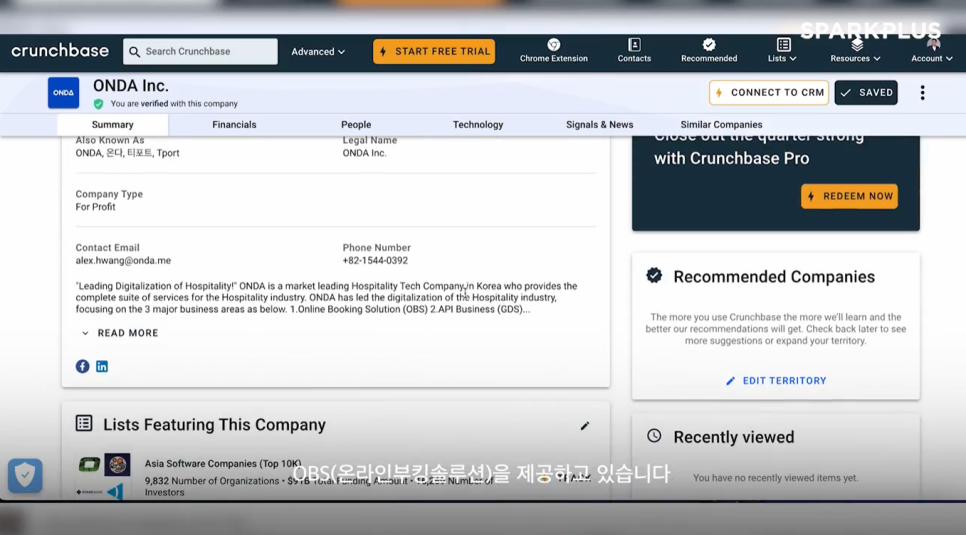The height and width of the screenshot is (535, 966).
Task: Expand the Resources dropdown menu
Action: [855, 59]
